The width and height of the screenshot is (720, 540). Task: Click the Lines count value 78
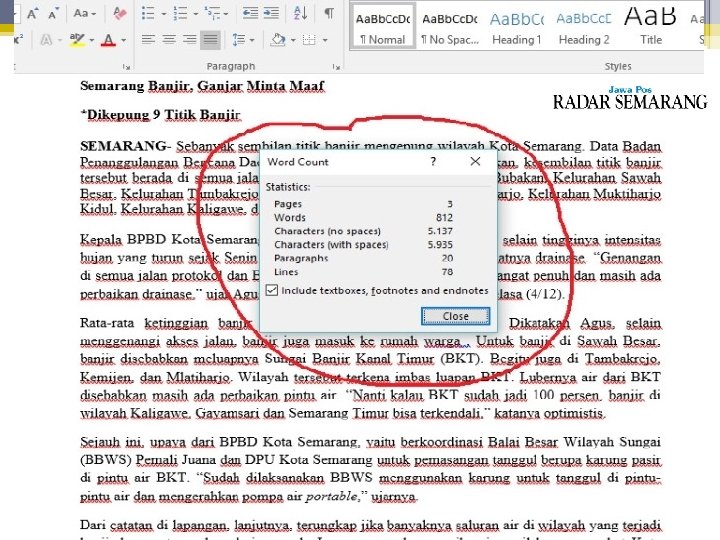448,272
